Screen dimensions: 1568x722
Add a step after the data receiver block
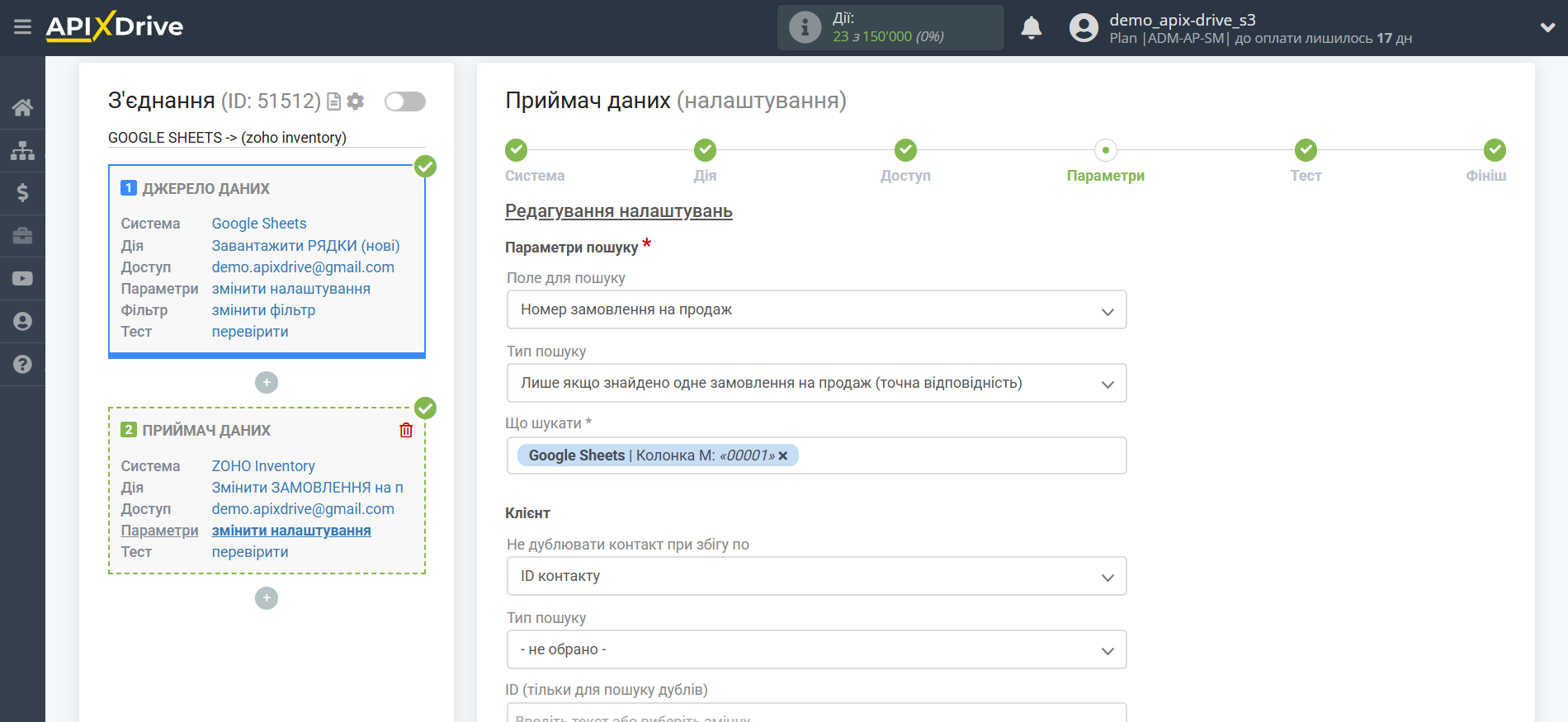point(267,598)
